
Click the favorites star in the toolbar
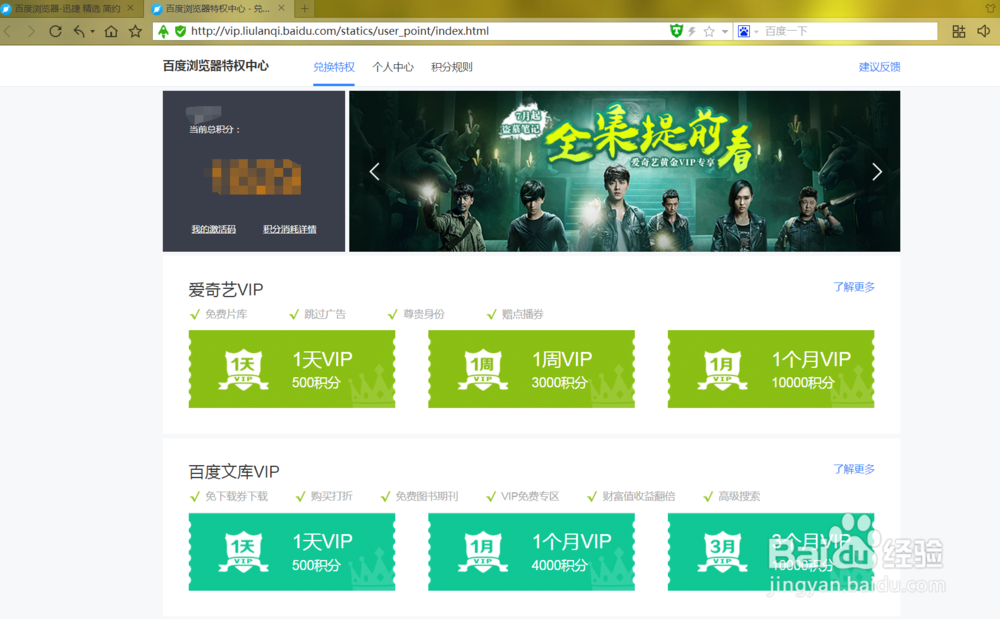[x=135, y=31]
